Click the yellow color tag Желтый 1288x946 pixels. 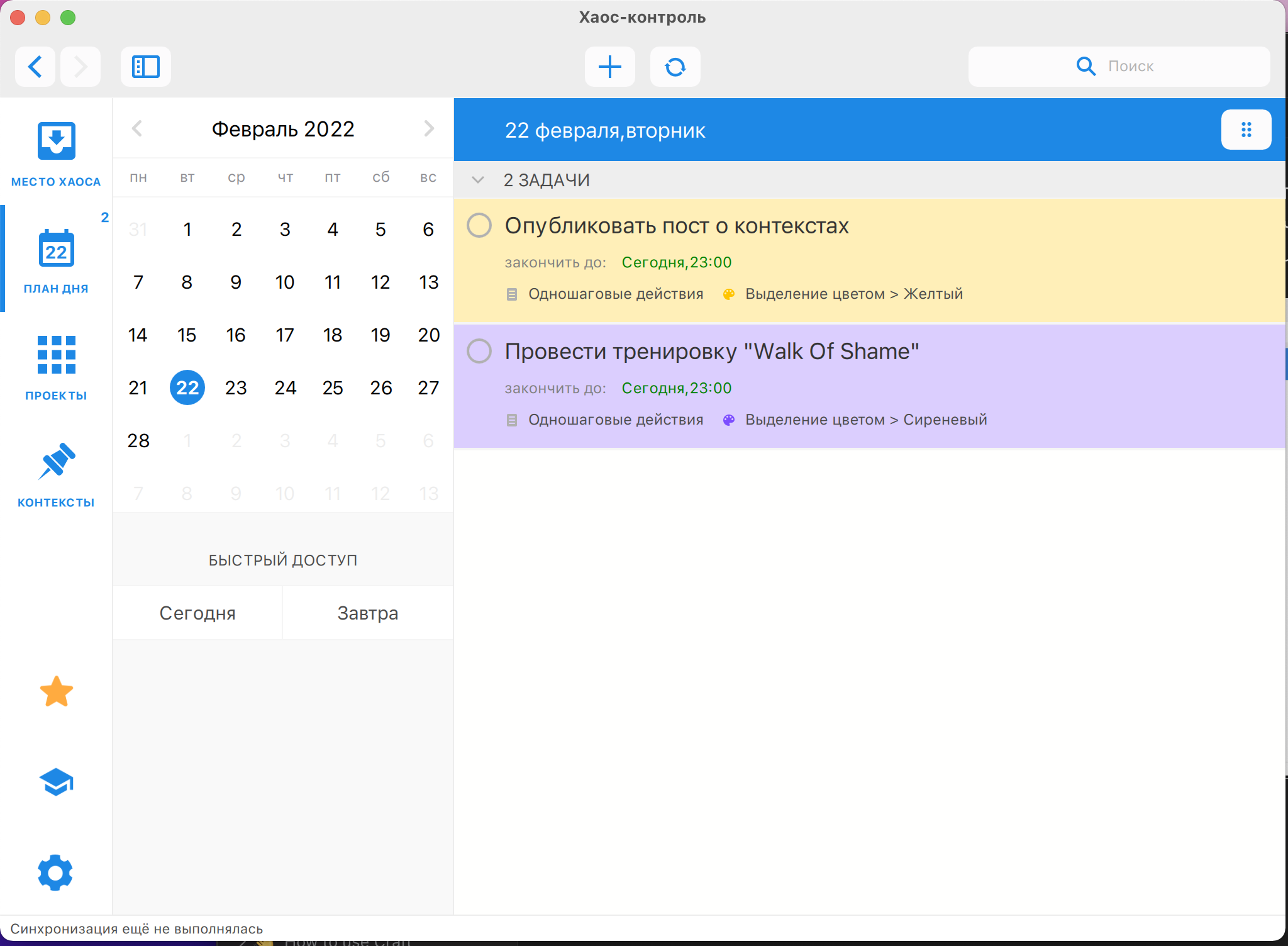coord(853,294)
